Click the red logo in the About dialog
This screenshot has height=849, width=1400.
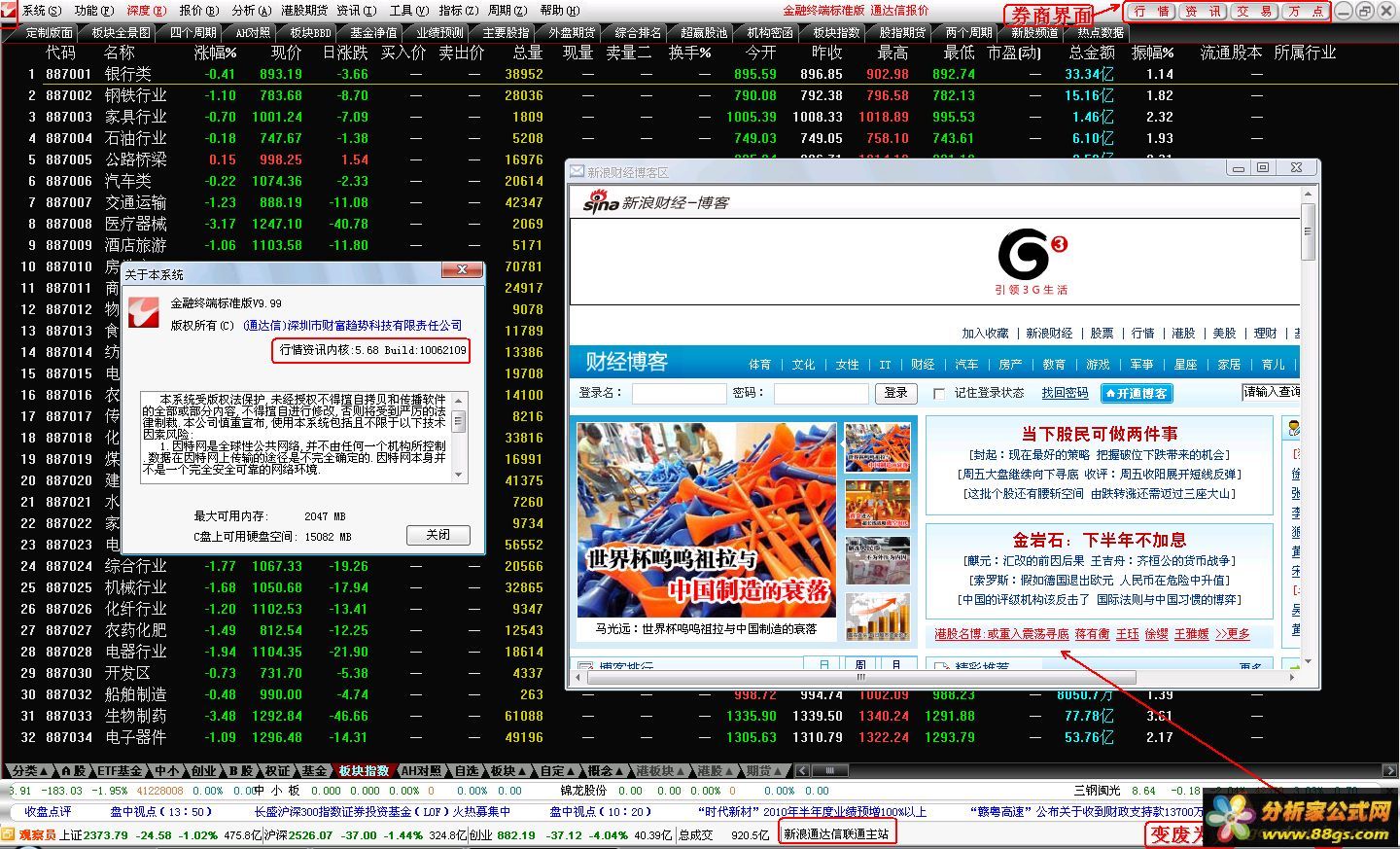point(146,312)
